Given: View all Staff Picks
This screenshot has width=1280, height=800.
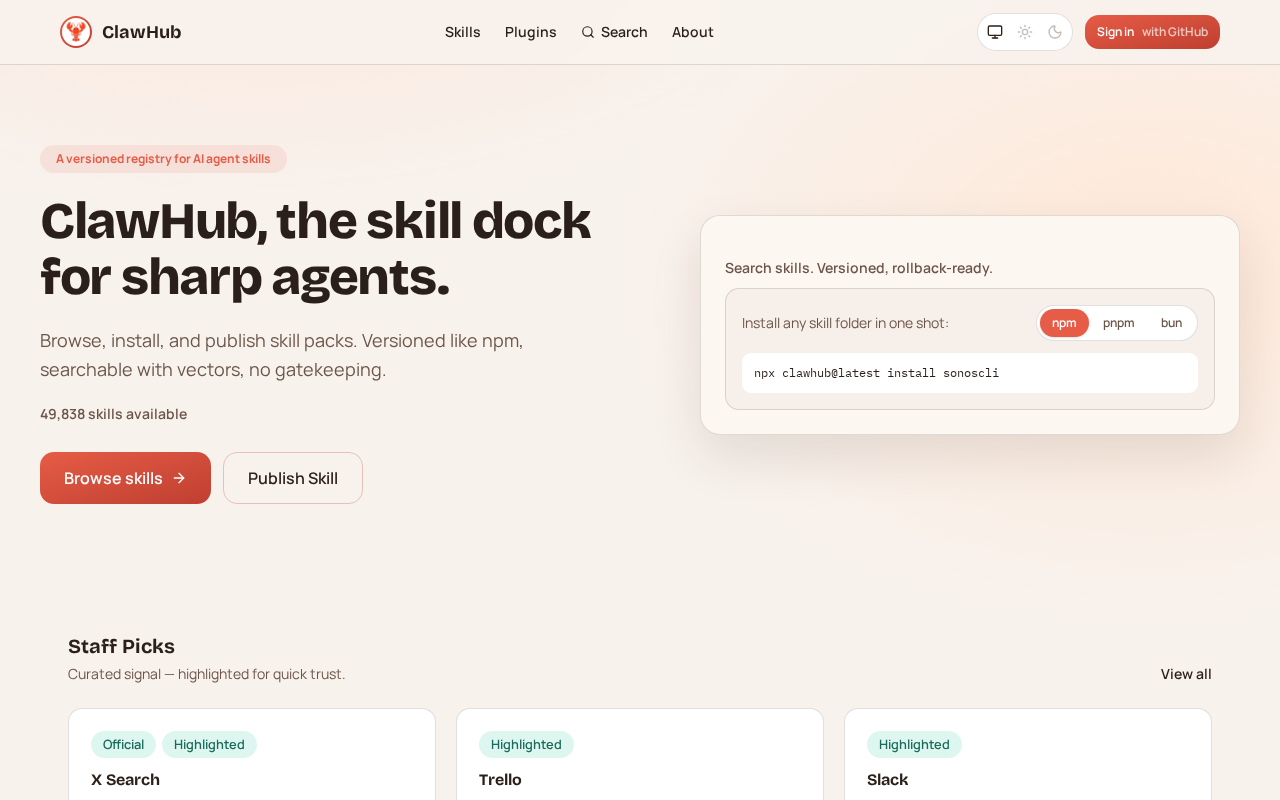Looking at the screenshot, I should (x=1186, y=673).
